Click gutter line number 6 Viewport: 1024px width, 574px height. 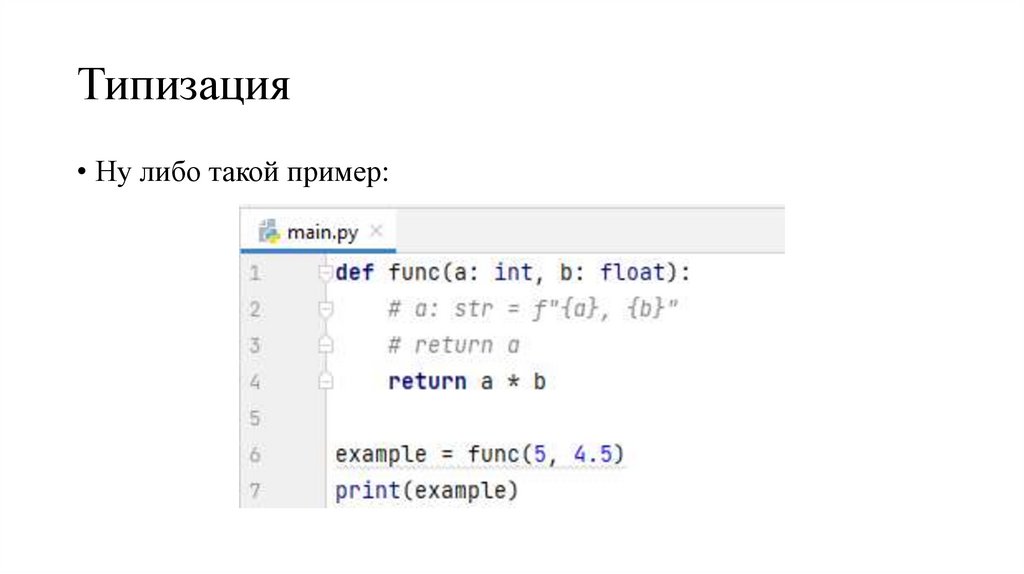[254, 455]
